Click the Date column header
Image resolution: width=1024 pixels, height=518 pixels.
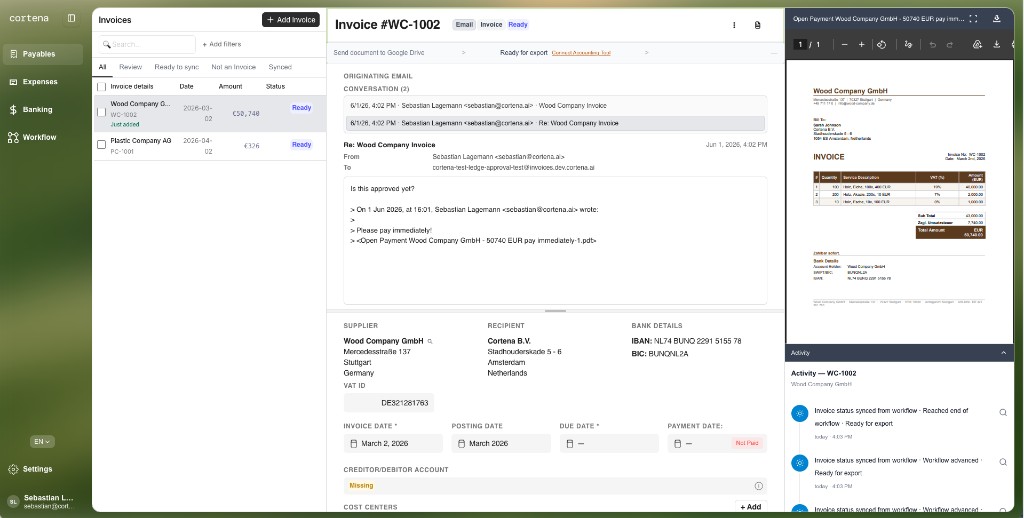pyautogui.click(x=186, y=86)
